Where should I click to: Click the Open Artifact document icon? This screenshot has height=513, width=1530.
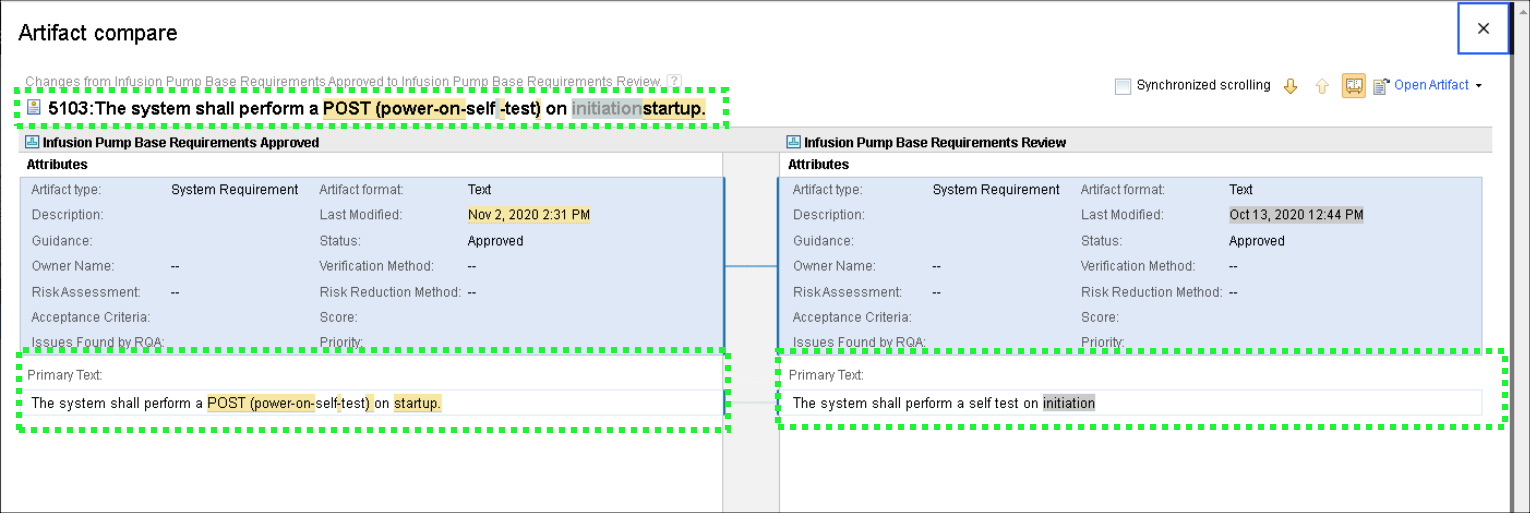(1382, 86)
